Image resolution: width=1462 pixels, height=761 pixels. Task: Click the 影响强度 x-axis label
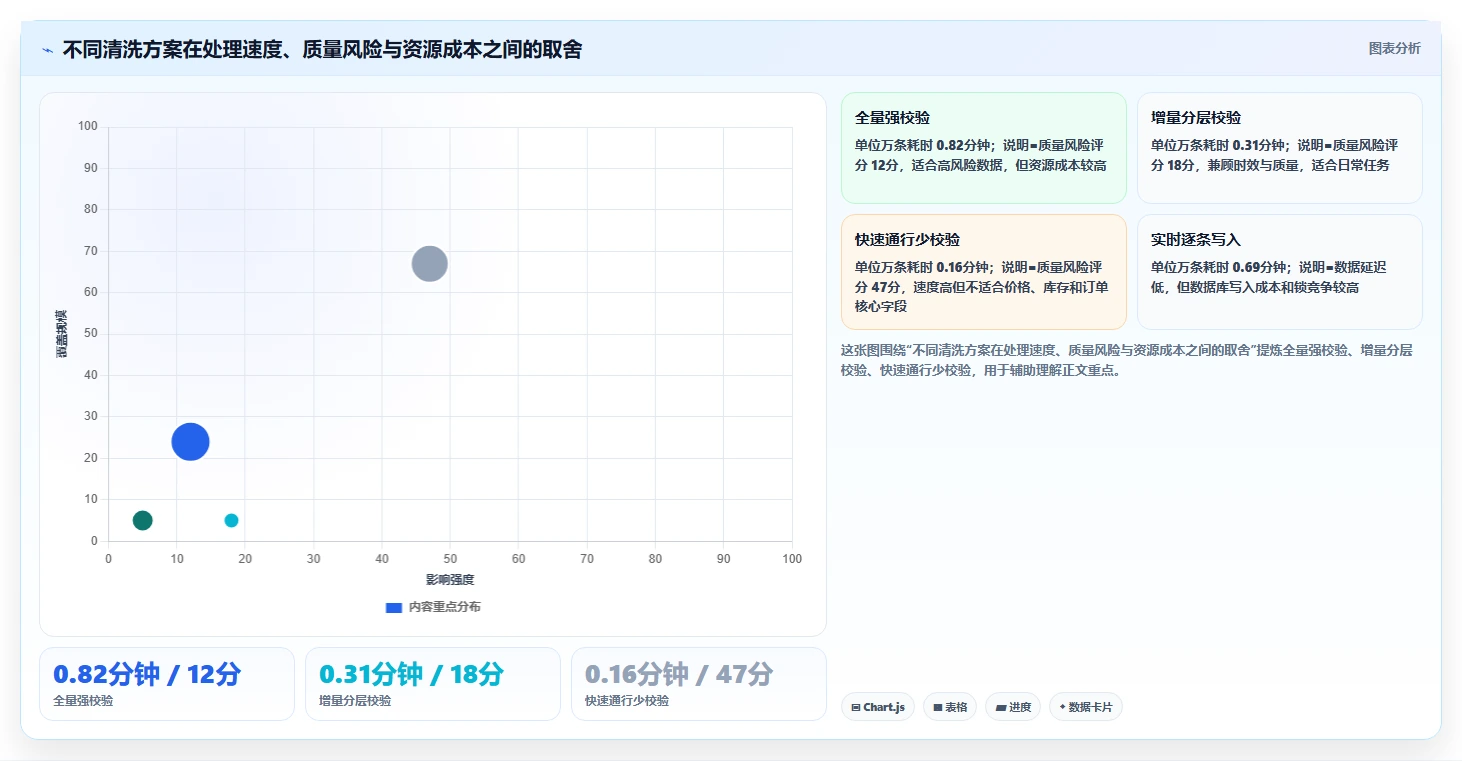coord(450,580)
